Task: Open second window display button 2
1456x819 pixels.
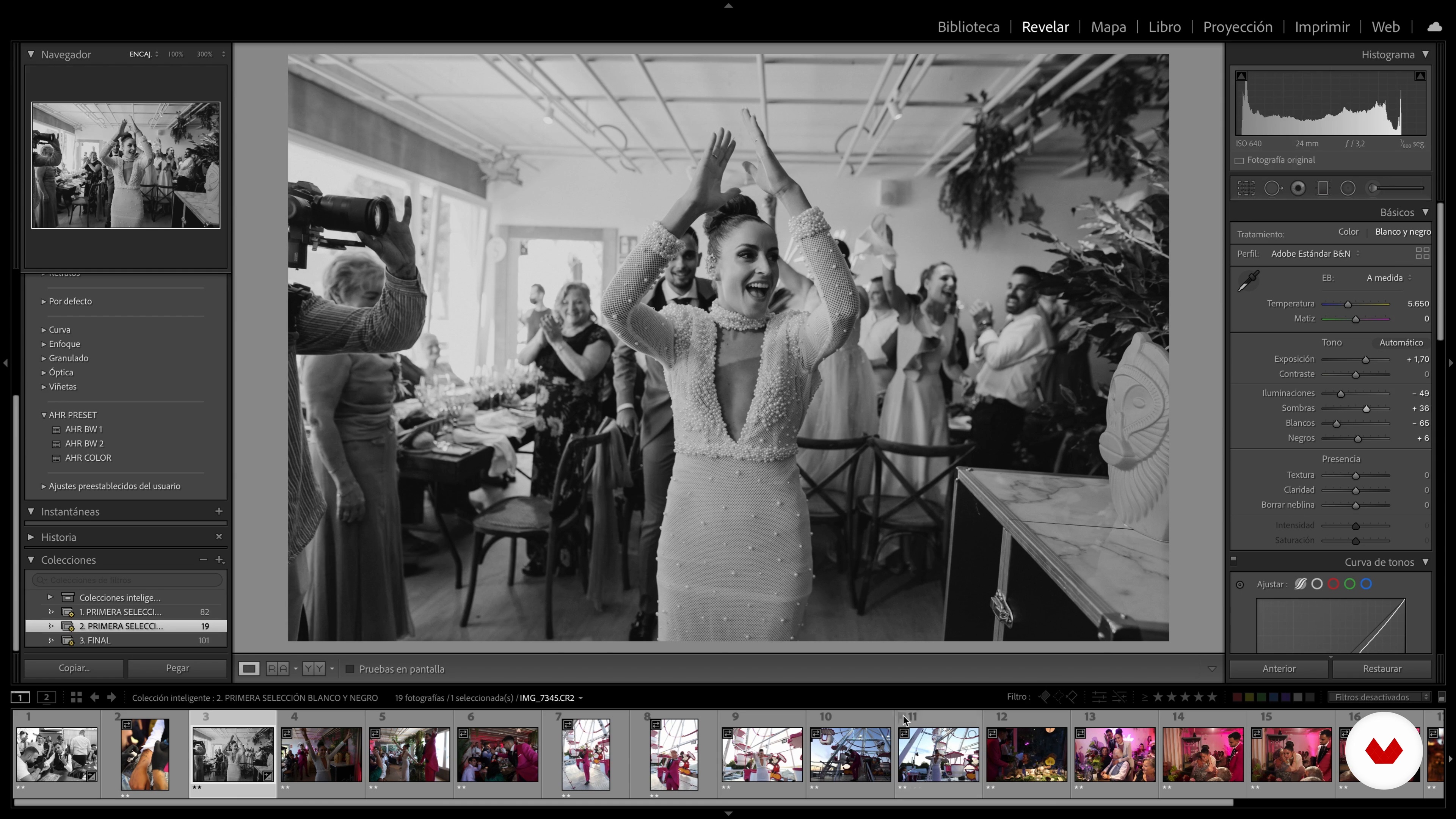Action: [x=46, y=698]
